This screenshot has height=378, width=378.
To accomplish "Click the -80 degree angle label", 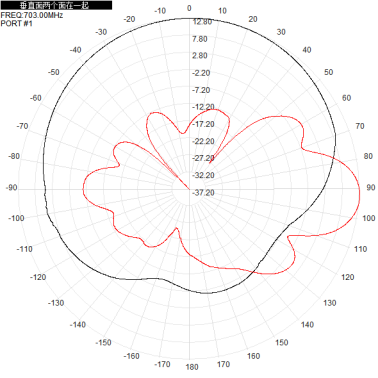I will click(14, 156).
